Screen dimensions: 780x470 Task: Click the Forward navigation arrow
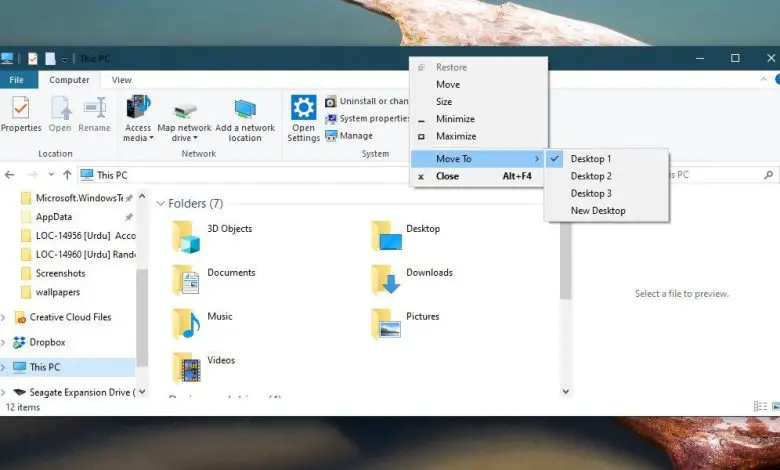[x=33, y=175]
